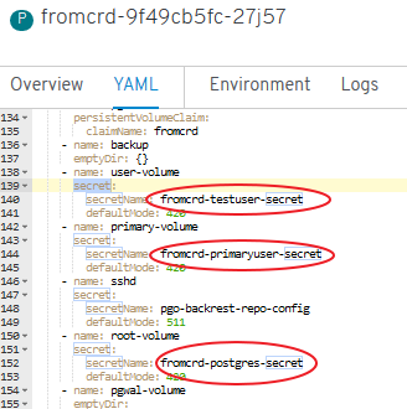Click 'secret:' on line 151
407x409 pixels.
[x=95, y=349]
